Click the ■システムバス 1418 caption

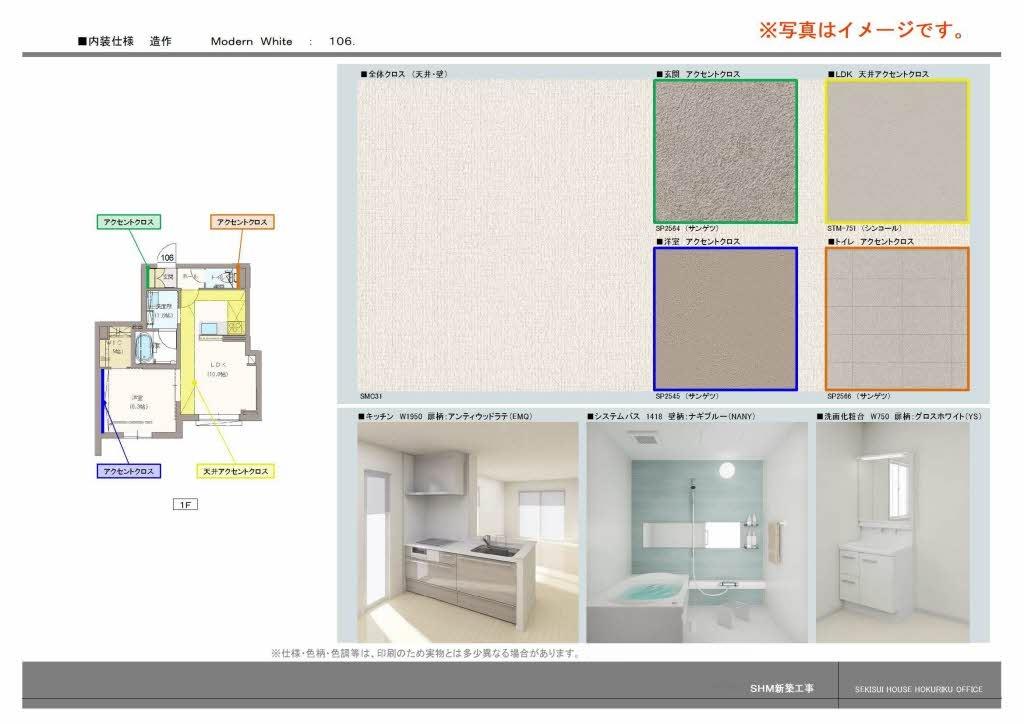pyautogui.click(x=671, y=416)
